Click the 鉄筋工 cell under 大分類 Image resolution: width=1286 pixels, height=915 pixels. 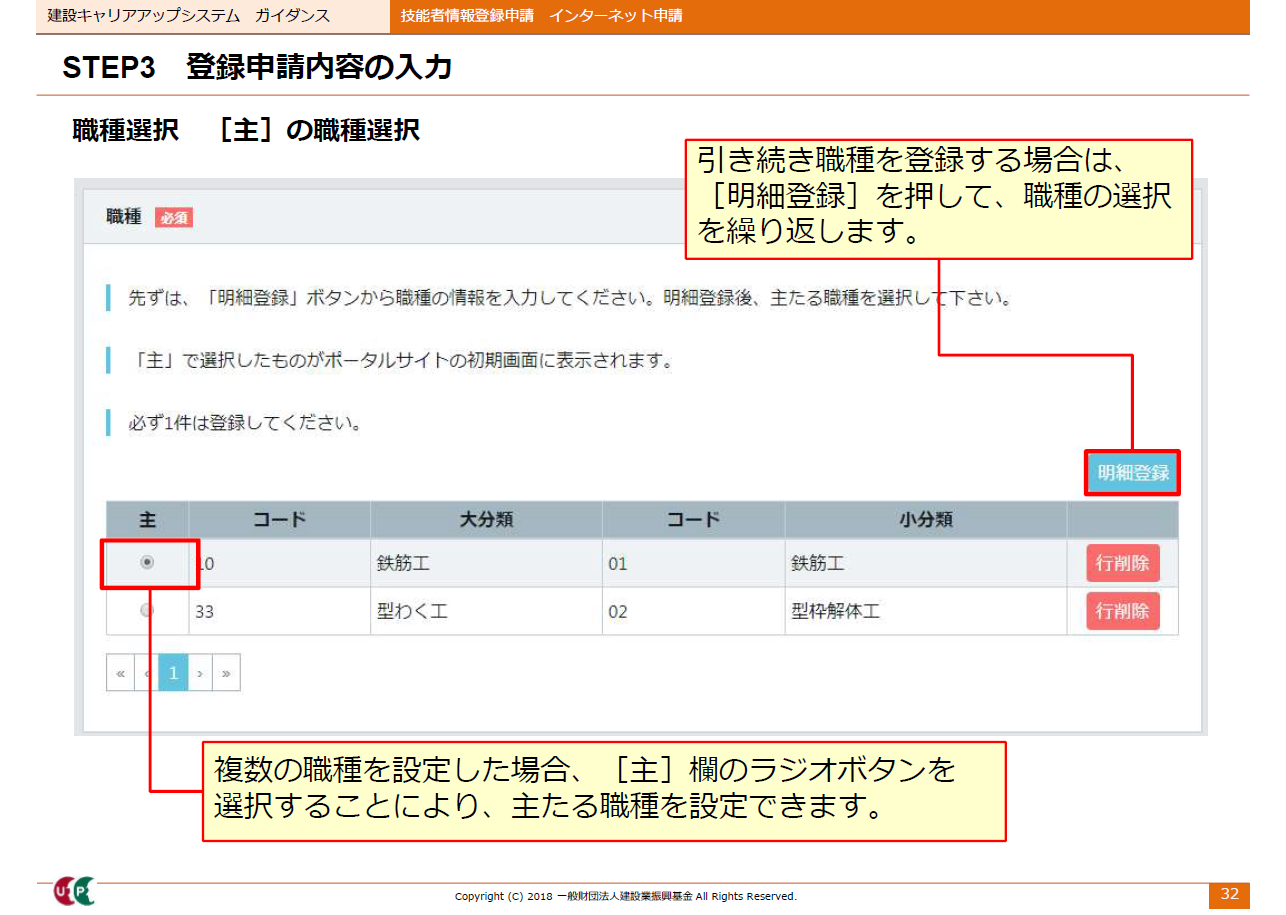click(486, 564)
